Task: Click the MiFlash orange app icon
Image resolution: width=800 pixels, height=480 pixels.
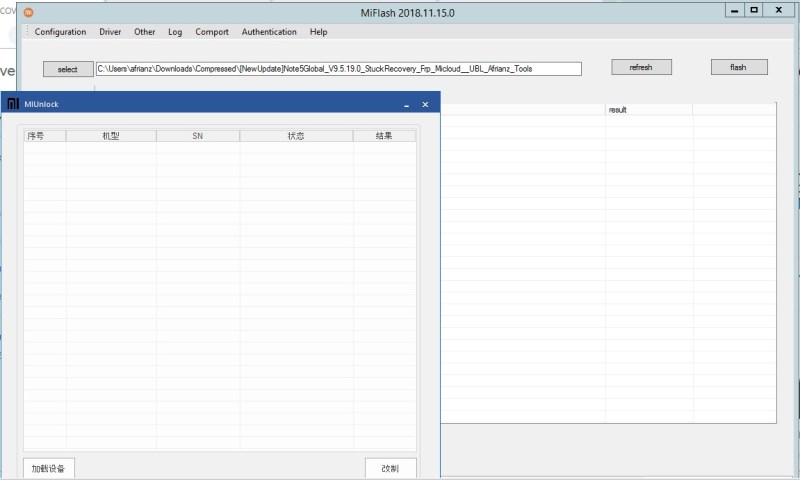Action: coord(29,12)
